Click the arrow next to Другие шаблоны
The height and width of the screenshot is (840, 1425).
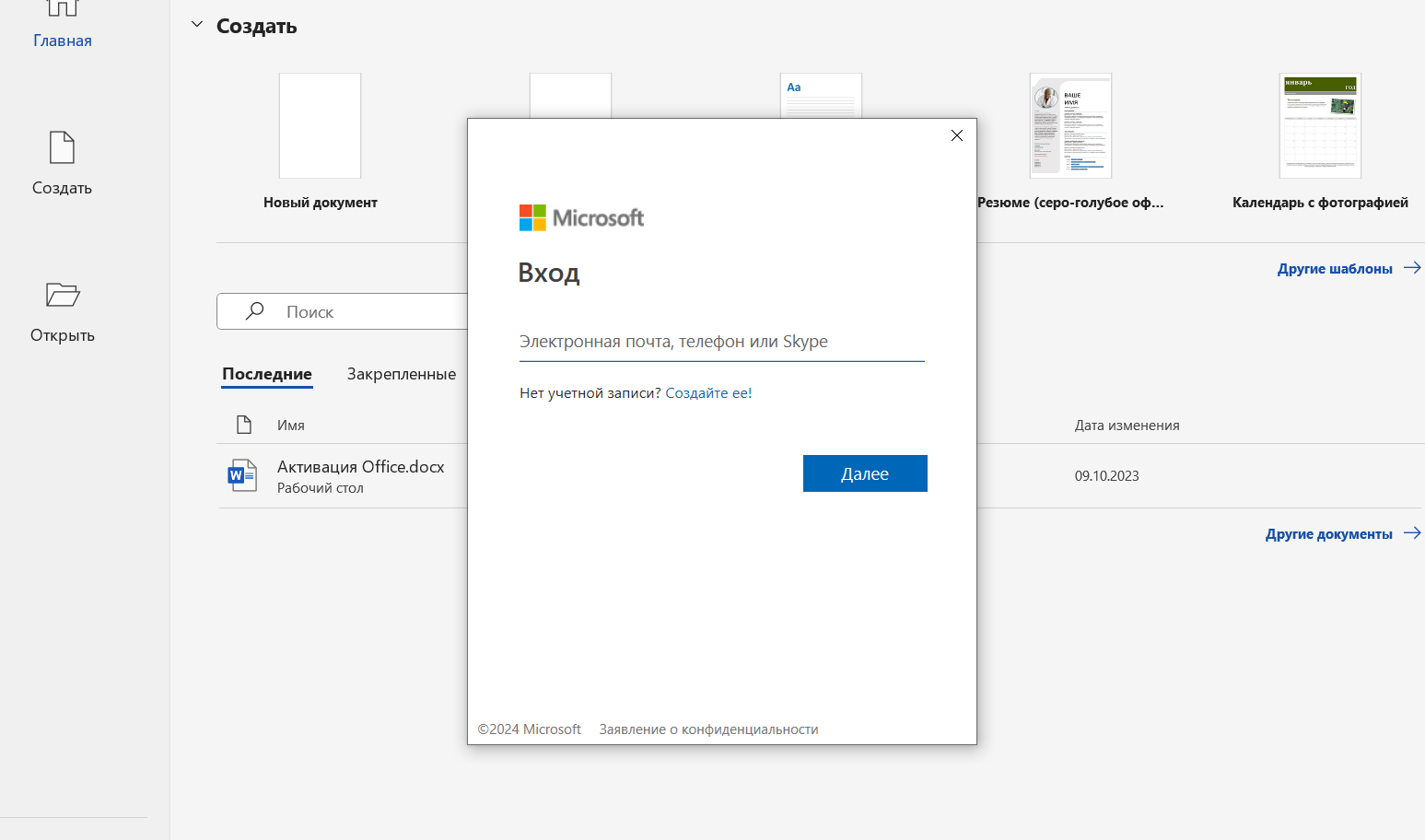(1412, 268)
